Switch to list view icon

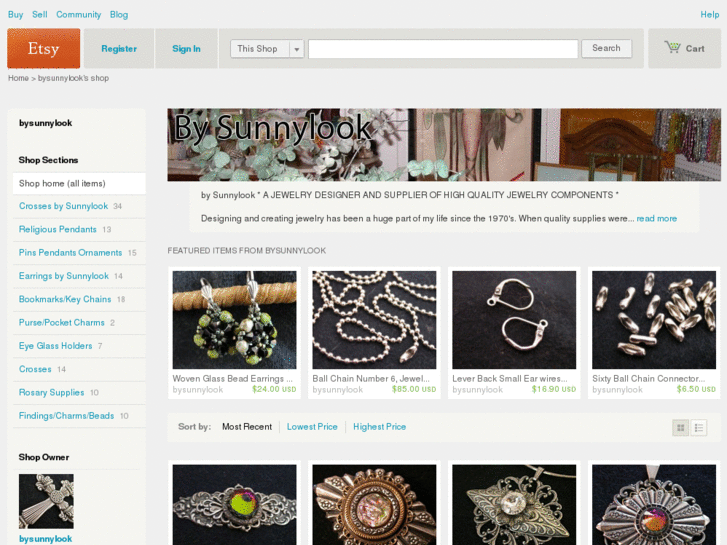click(699, 428)
